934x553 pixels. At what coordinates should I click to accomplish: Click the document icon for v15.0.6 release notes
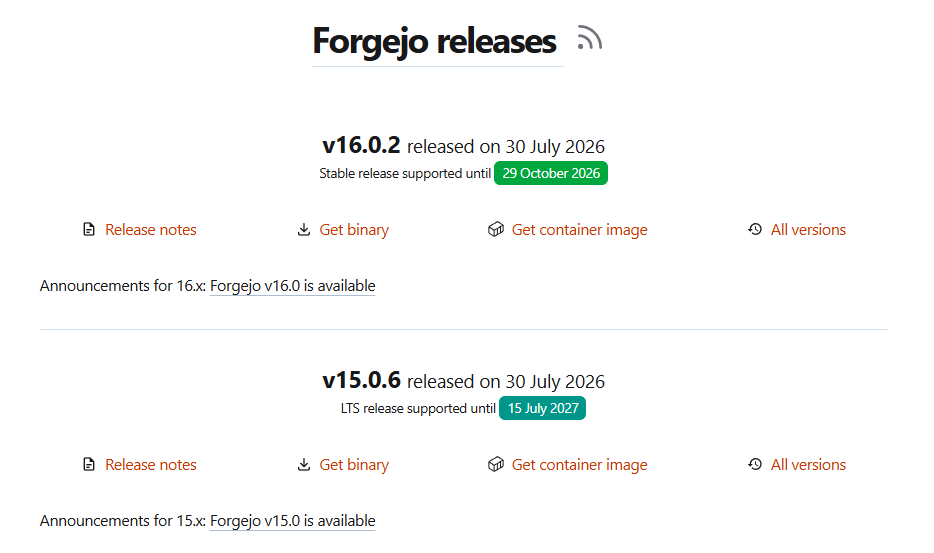[89, 464]
